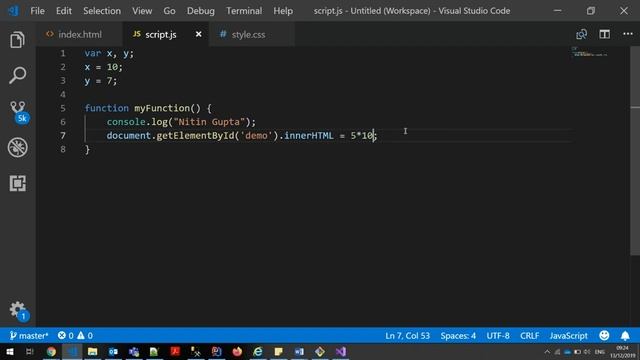
Task: Open the Search view in activity bar
Action: pos(17,75)
